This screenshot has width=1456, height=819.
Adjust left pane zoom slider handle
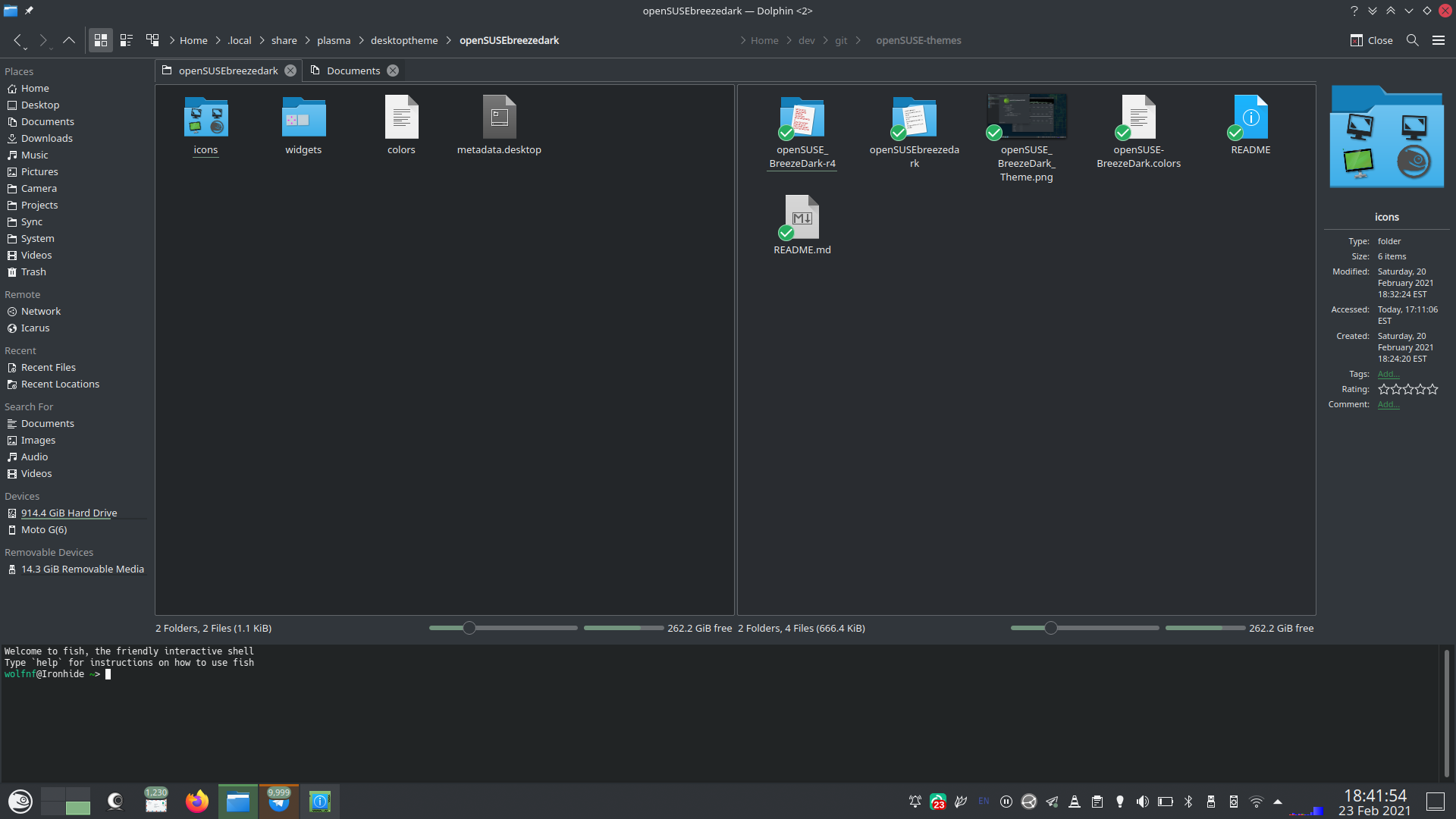click(469, 628)
